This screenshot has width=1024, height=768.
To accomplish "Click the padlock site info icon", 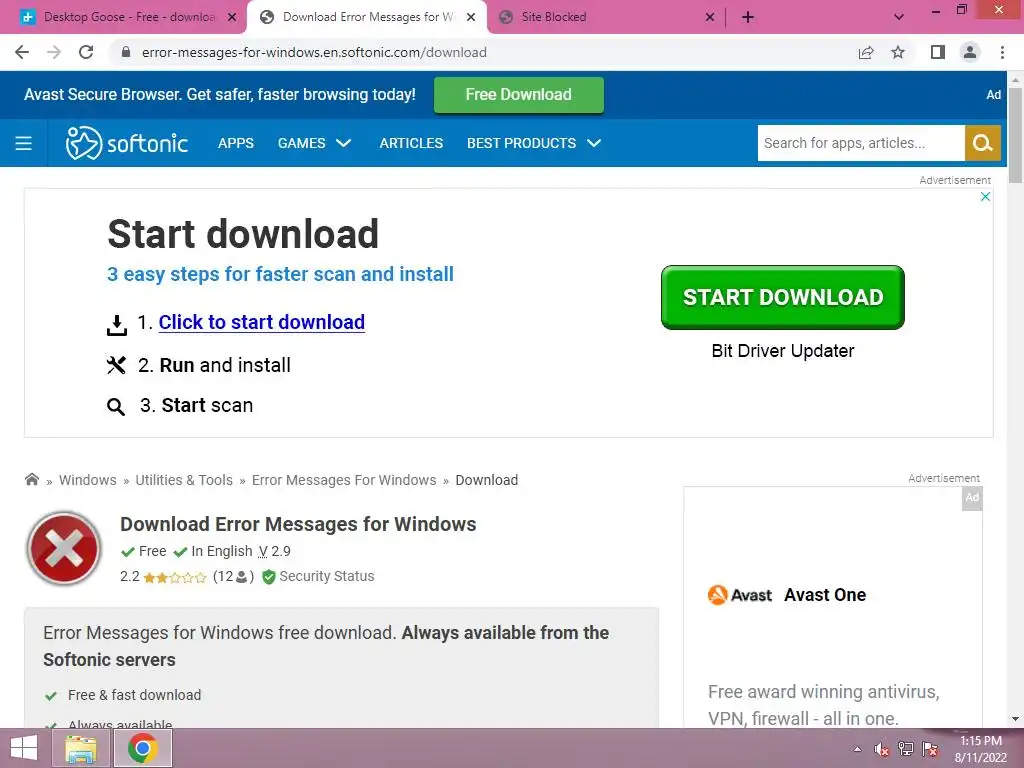I will [x=126, y=52].
